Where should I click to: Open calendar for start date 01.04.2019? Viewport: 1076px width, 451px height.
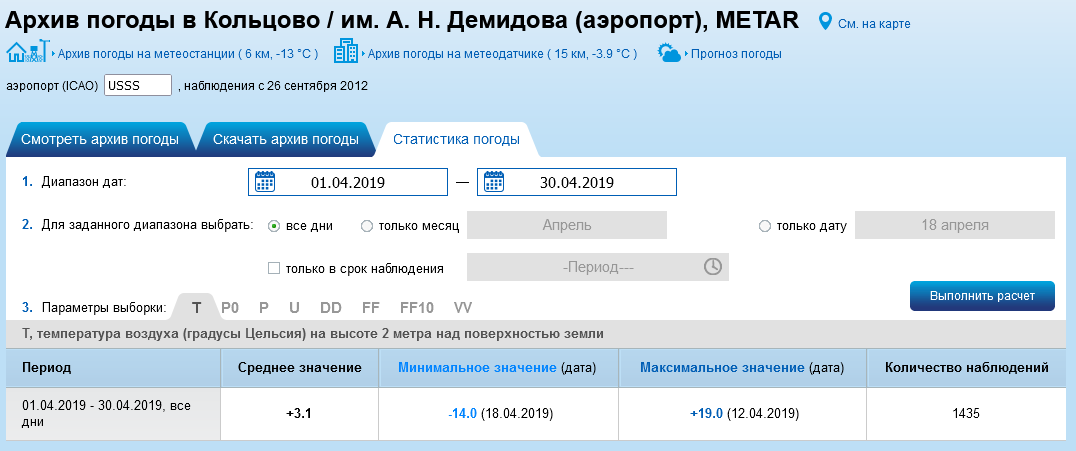tap(265, 182)
